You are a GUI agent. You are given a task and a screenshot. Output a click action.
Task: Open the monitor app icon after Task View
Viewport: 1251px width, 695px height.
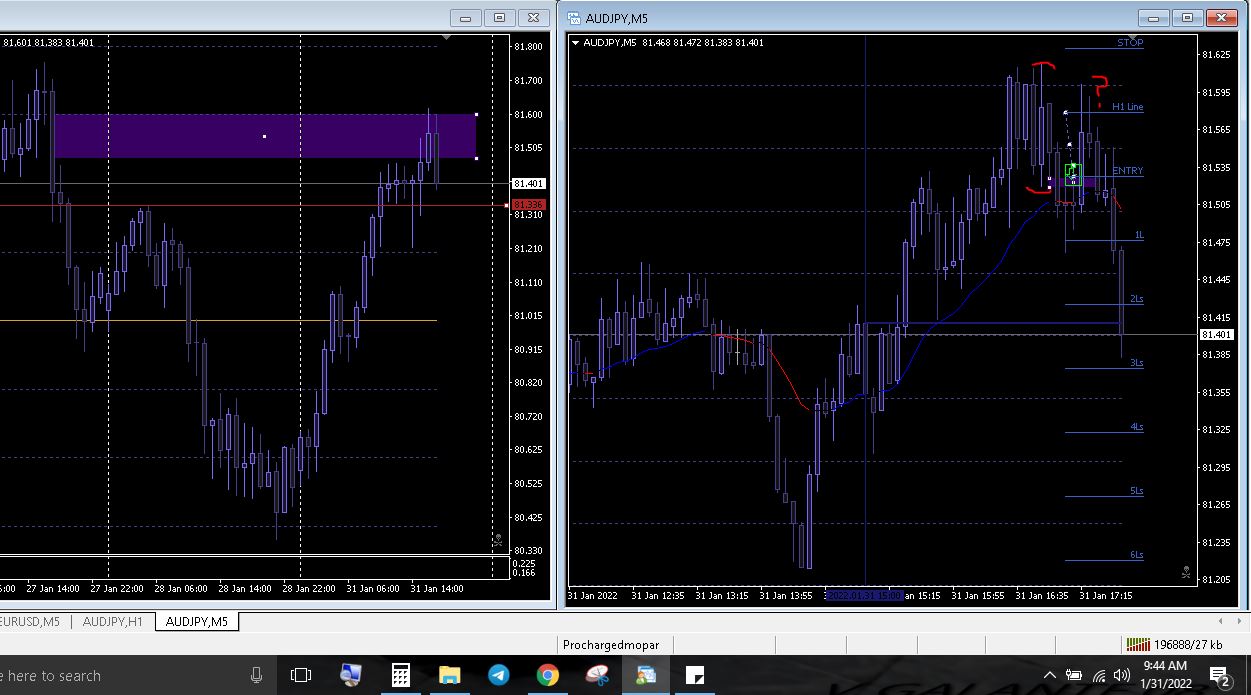351,676
